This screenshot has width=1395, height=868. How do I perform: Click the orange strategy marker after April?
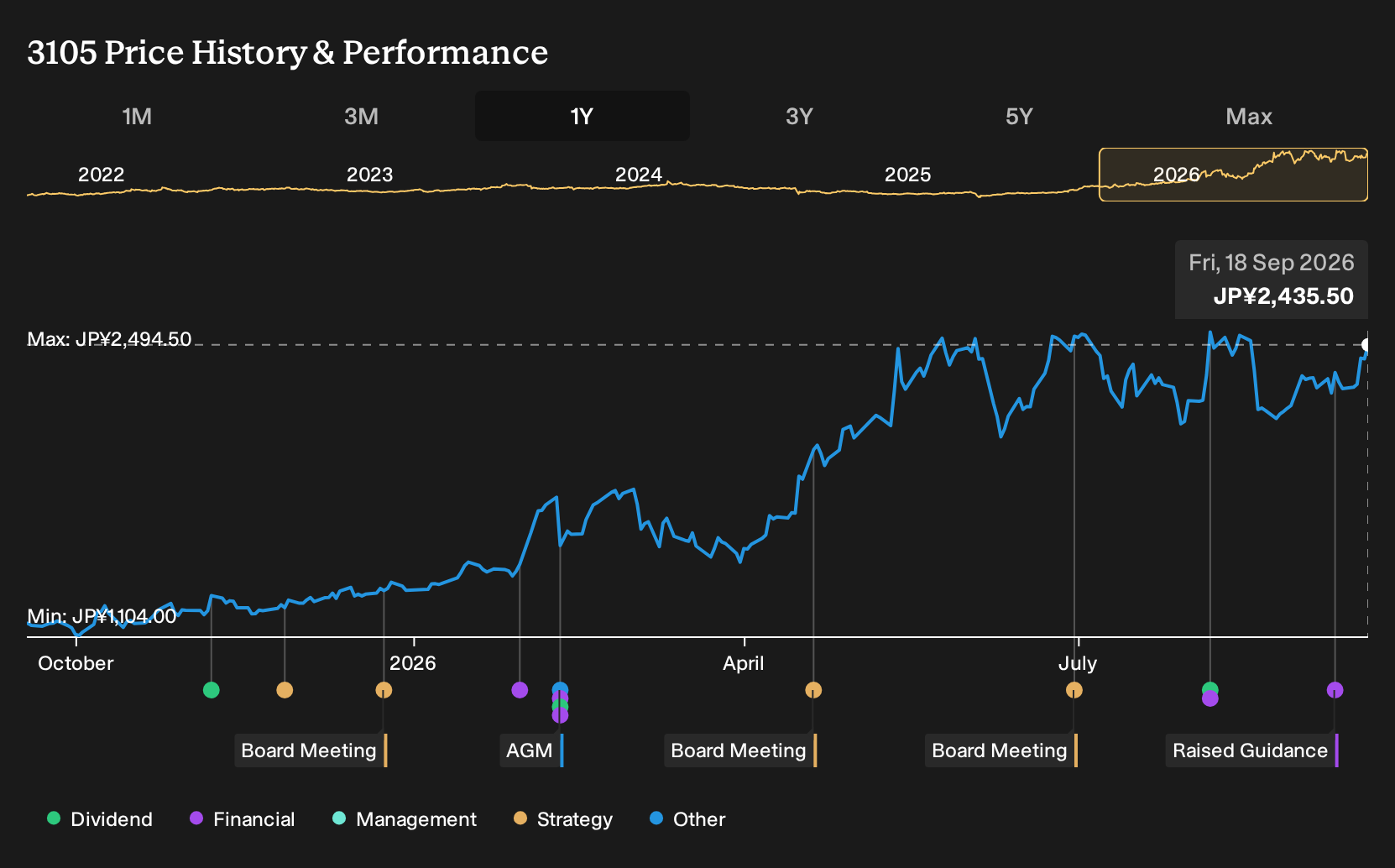813,690
